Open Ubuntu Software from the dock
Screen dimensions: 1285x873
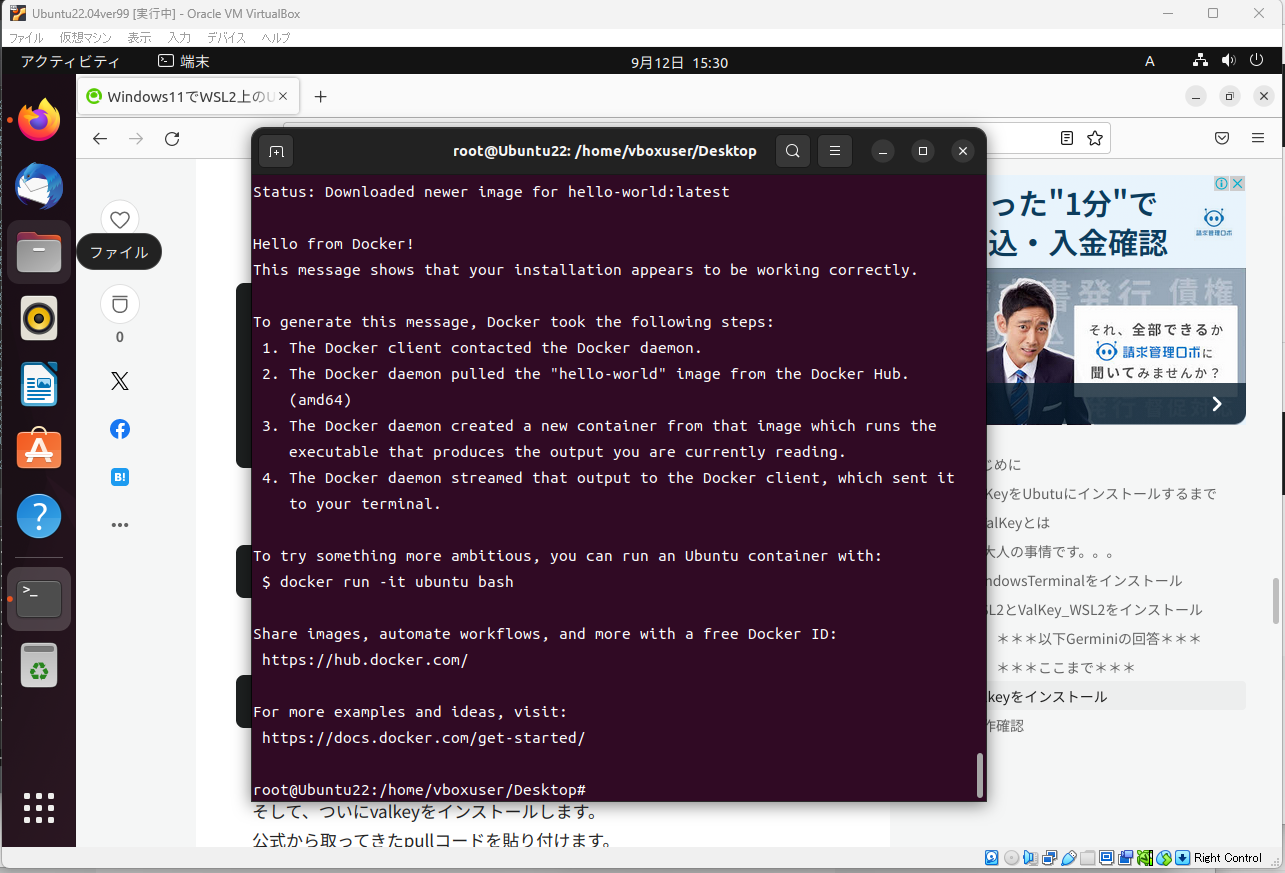(x=39, y=450)
